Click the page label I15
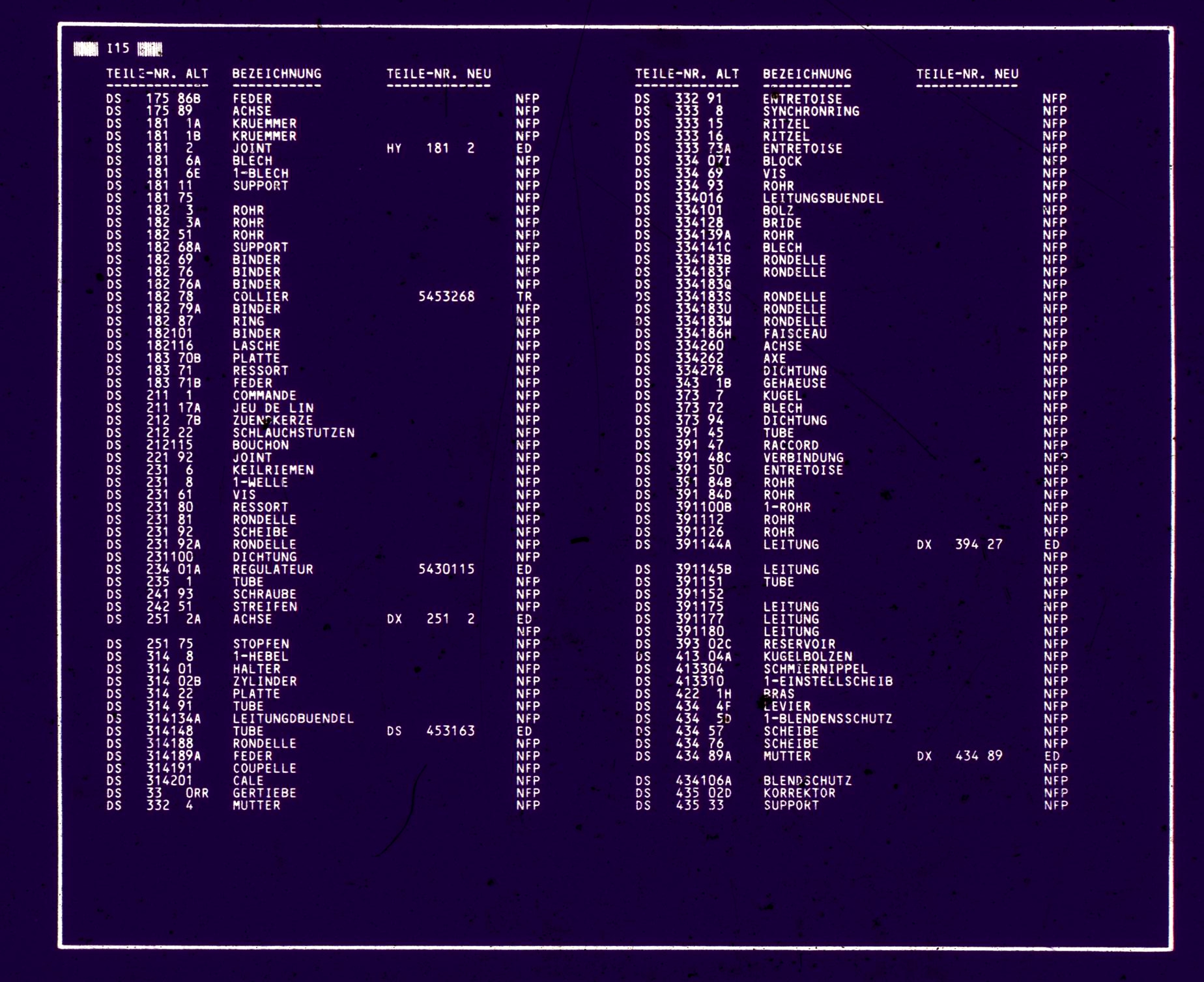This screenshot has height=982, width=1204. pyautogui.click(x=118, y=48)
